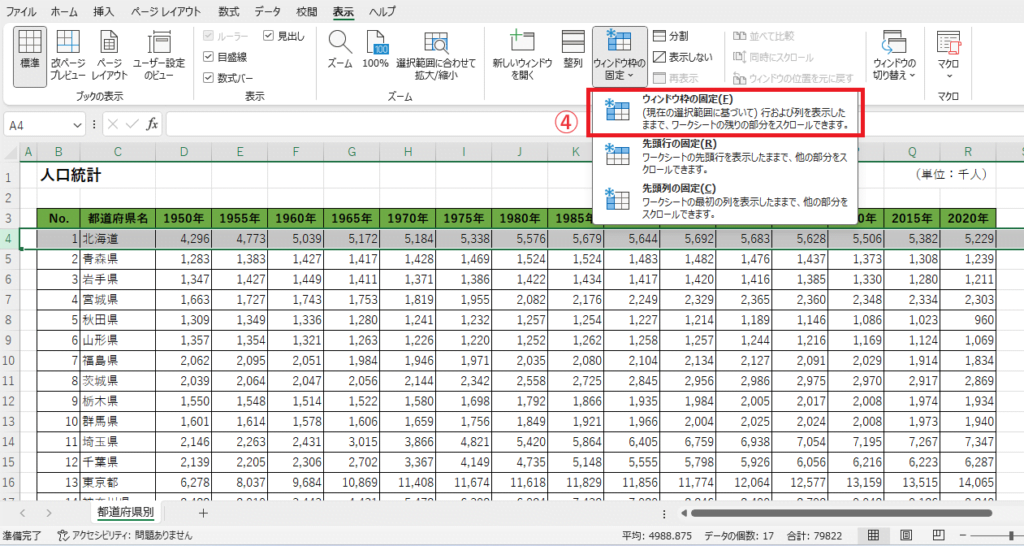Click the 都道府県名 header cell
The width and height of the screenshot is (1024, 546).
point(118,218)
